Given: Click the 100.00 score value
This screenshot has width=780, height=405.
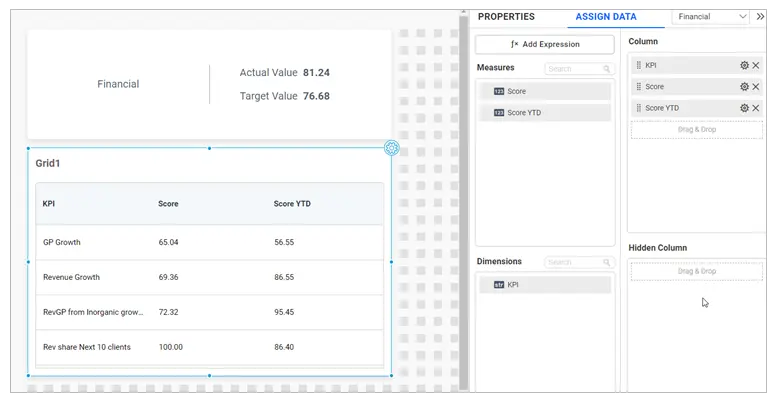Looking at the screenshot, I should point(171,347).
